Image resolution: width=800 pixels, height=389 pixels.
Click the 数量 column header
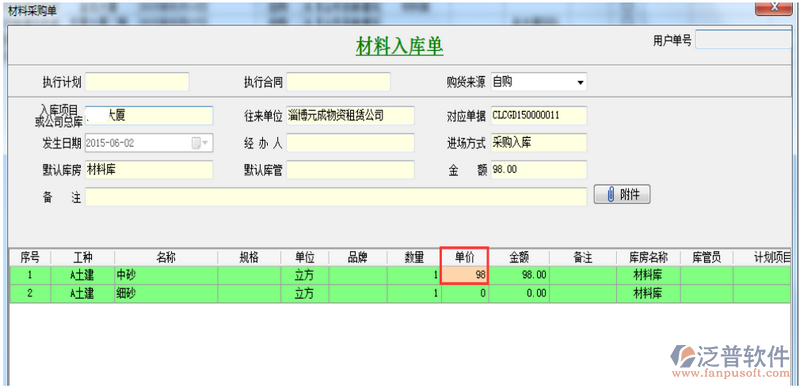tap(414, 258)
